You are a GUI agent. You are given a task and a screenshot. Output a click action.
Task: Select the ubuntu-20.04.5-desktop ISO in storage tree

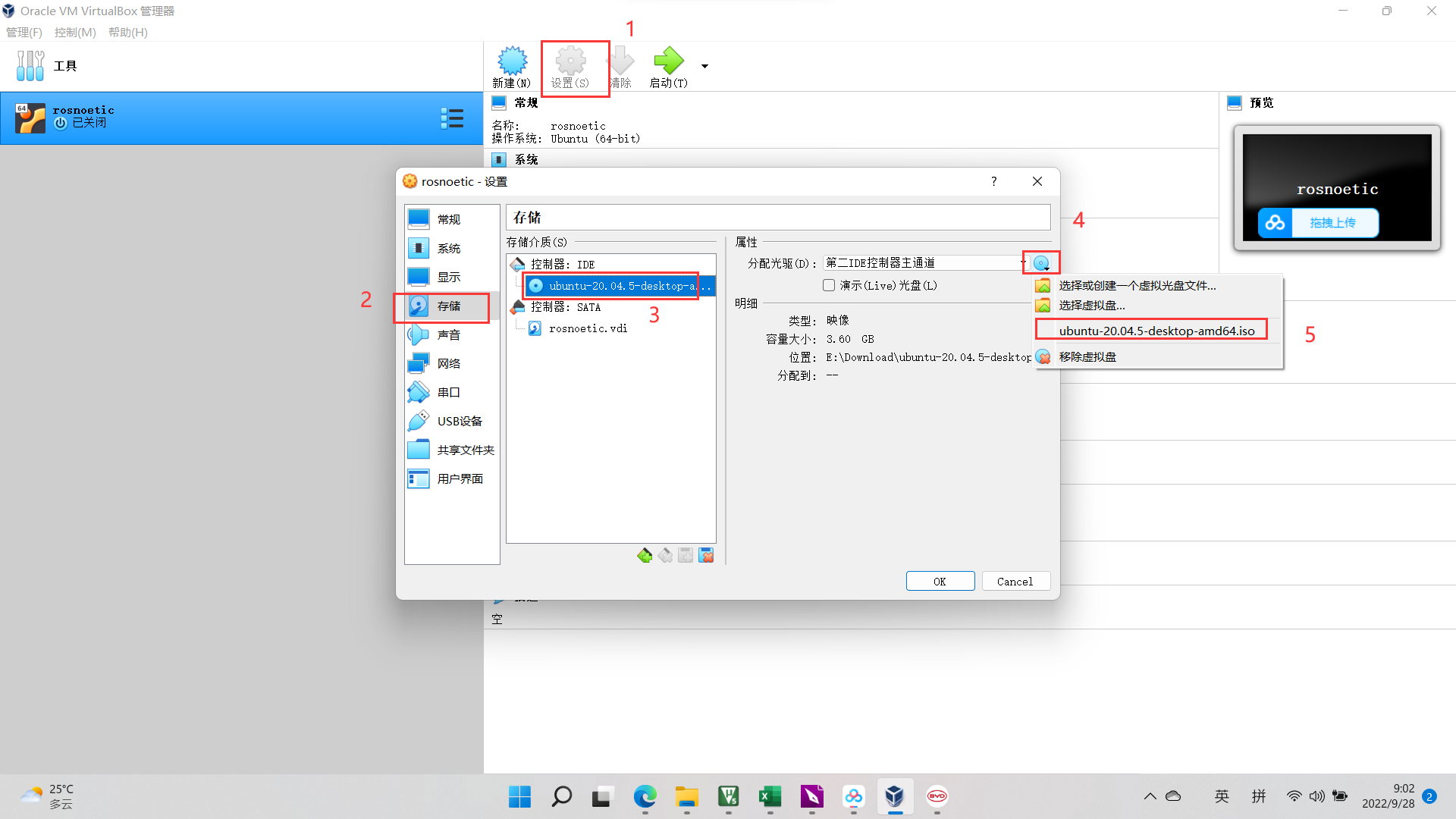(620, 286)
